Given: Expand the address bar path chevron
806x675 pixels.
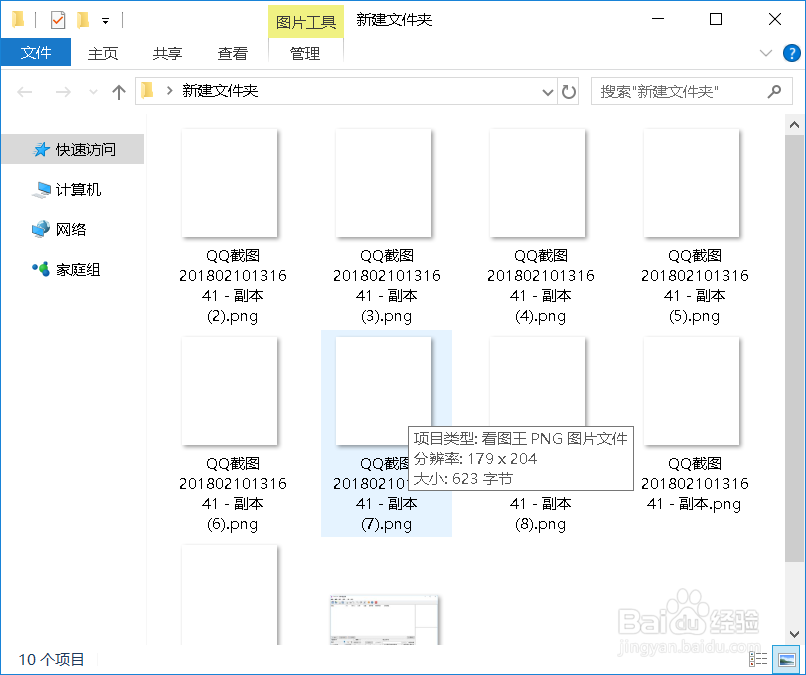Looking at the screenshot, I should click(x=169, y=91).
